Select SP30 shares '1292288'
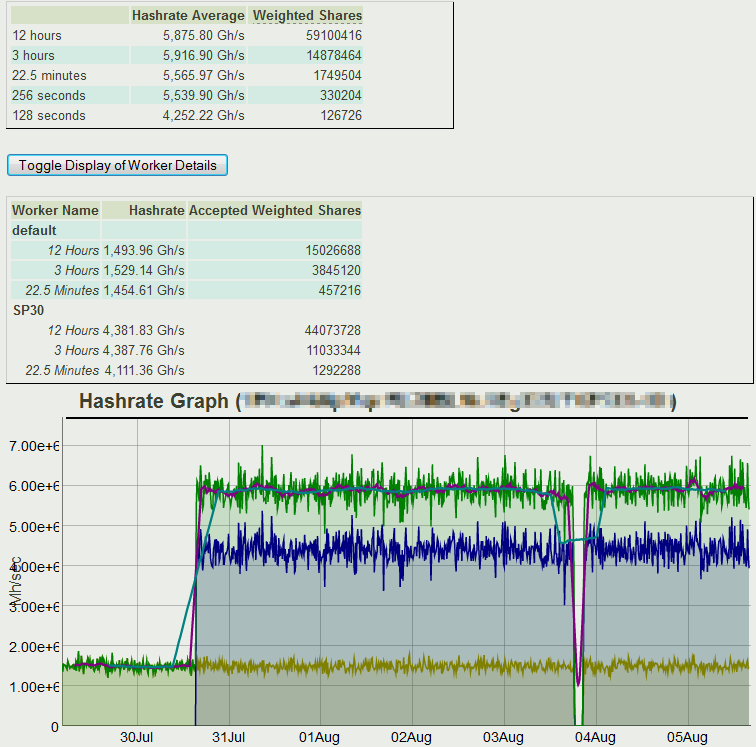Viewport: 756px width, 747px height. pos(337,371)
